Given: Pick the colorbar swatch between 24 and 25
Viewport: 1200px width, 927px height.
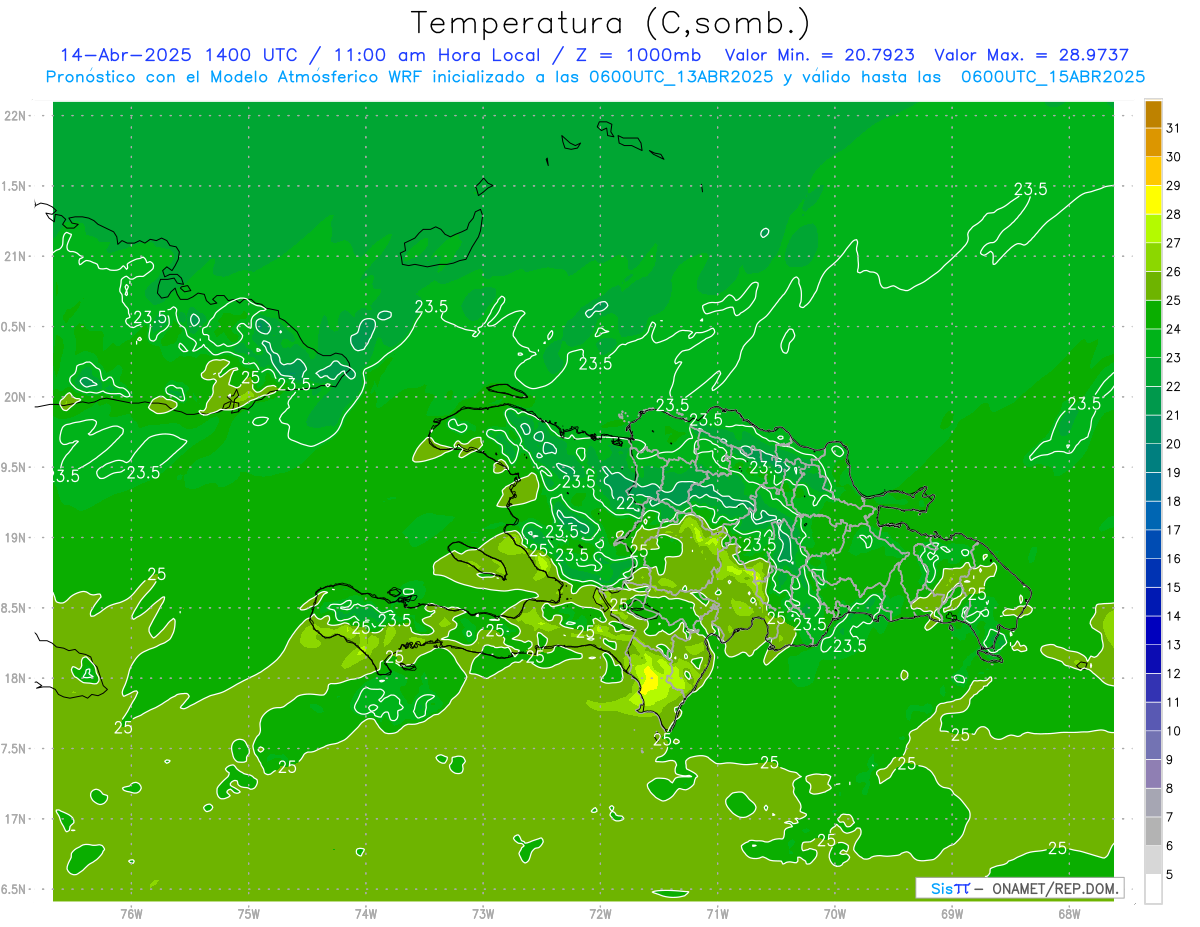Looking at the screenshot, I should pyautogui.click(x=1153, y=315).
